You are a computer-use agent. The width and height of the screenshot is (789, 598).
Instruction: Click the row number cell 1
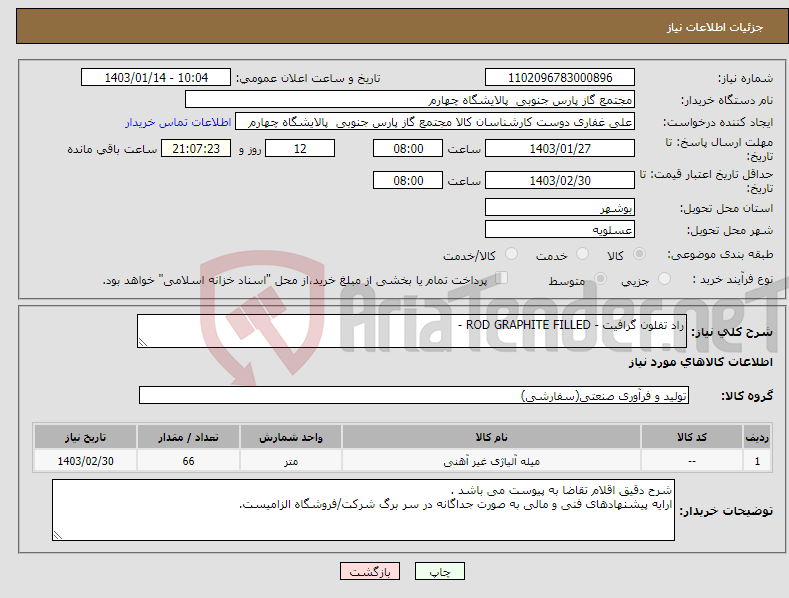click(x=757, y=461)
